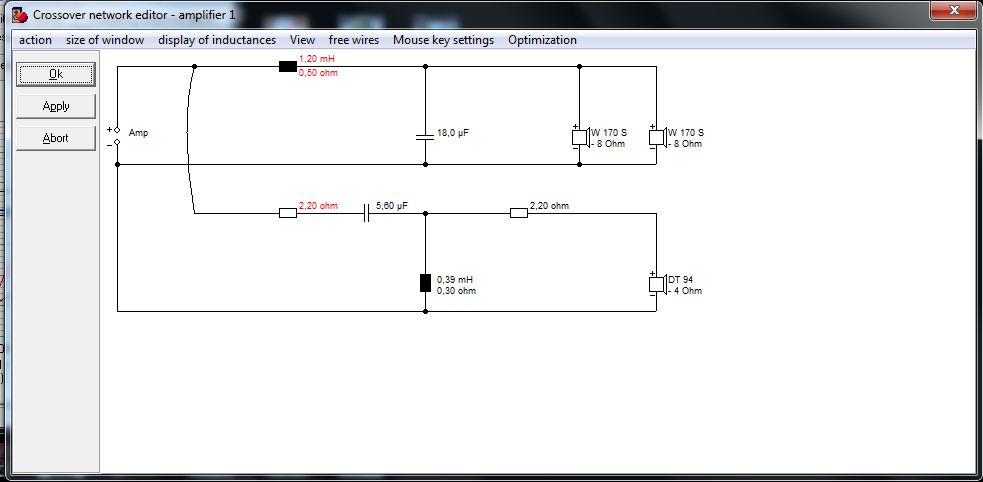Open Mouse key settings menu
The width and height of the screenshot is (983, 482).
[443, 40]
